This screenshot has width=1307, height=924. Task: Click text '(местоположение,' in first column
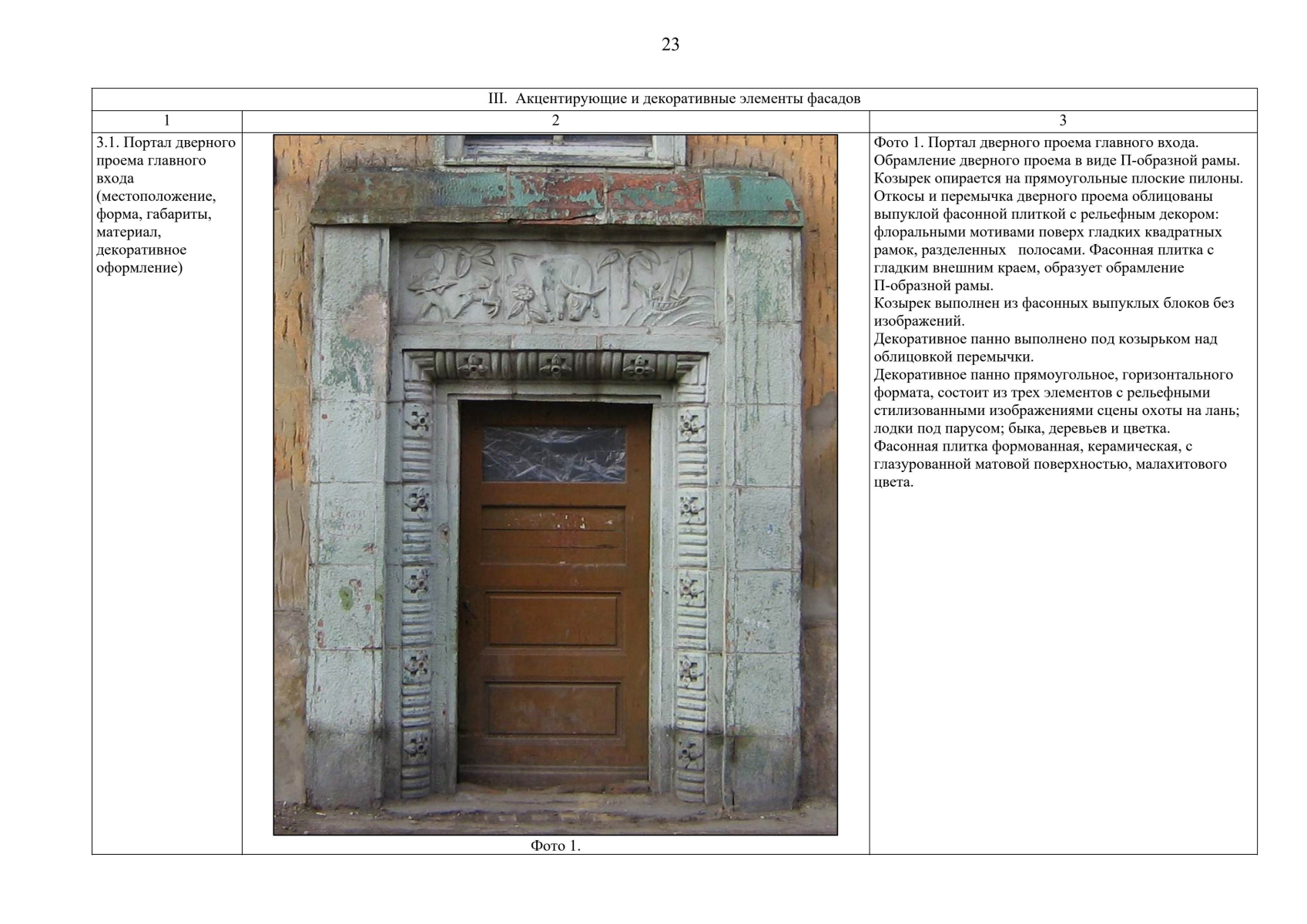[x=156, y=196]
